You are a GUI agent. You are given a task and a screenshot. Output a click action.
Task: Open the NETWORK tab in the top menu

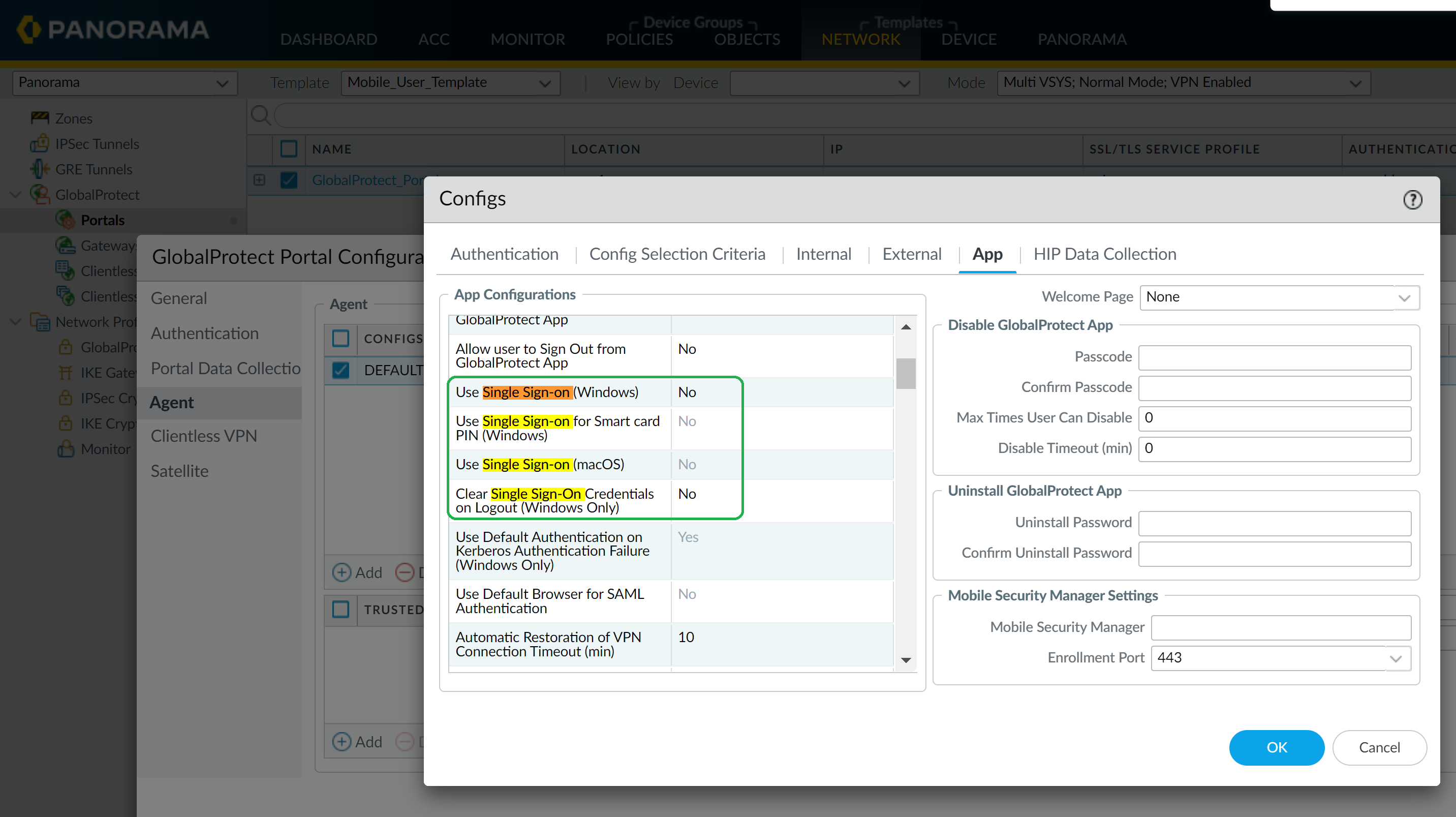point(860,40)
